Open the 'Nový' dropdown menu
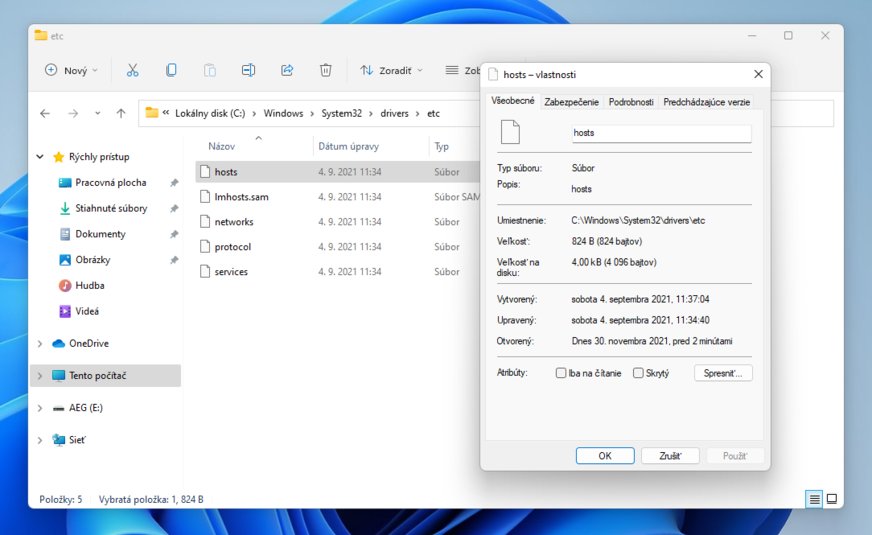 [x=71, y=70]
